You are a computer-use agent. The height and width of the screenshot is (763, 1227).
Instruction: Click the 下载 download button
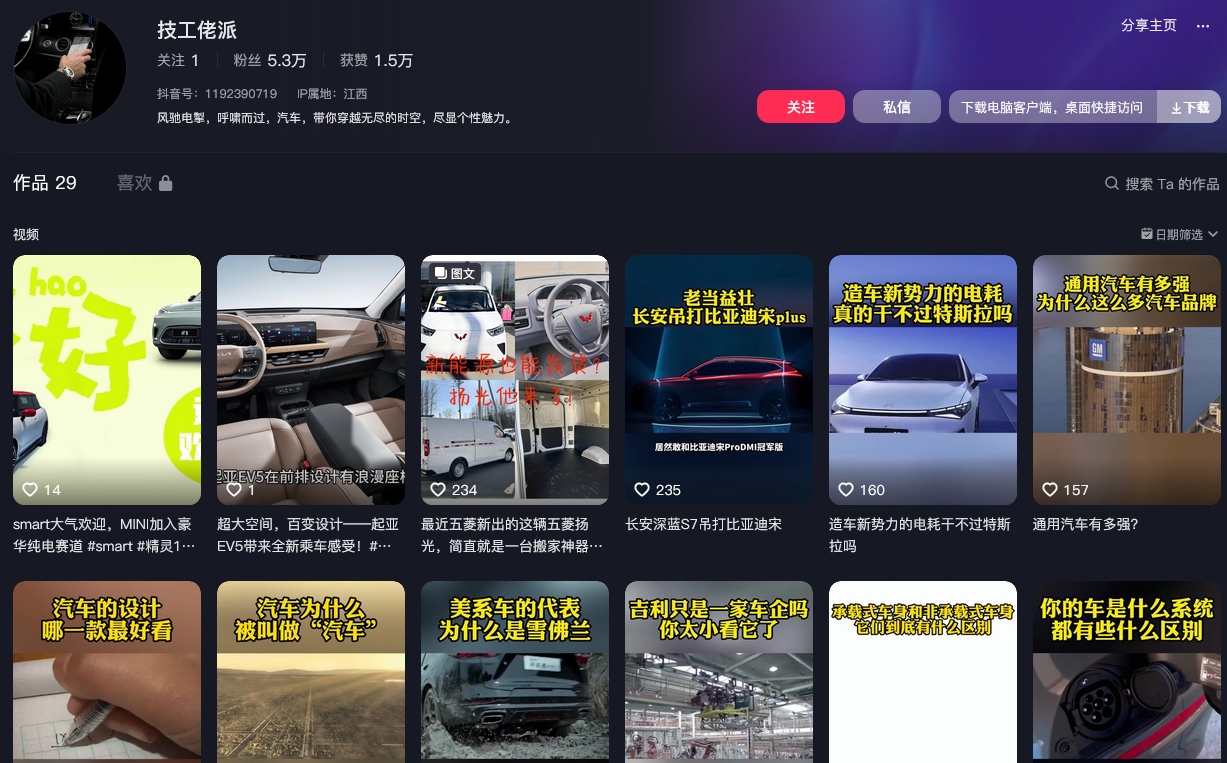pos(1189,107)
